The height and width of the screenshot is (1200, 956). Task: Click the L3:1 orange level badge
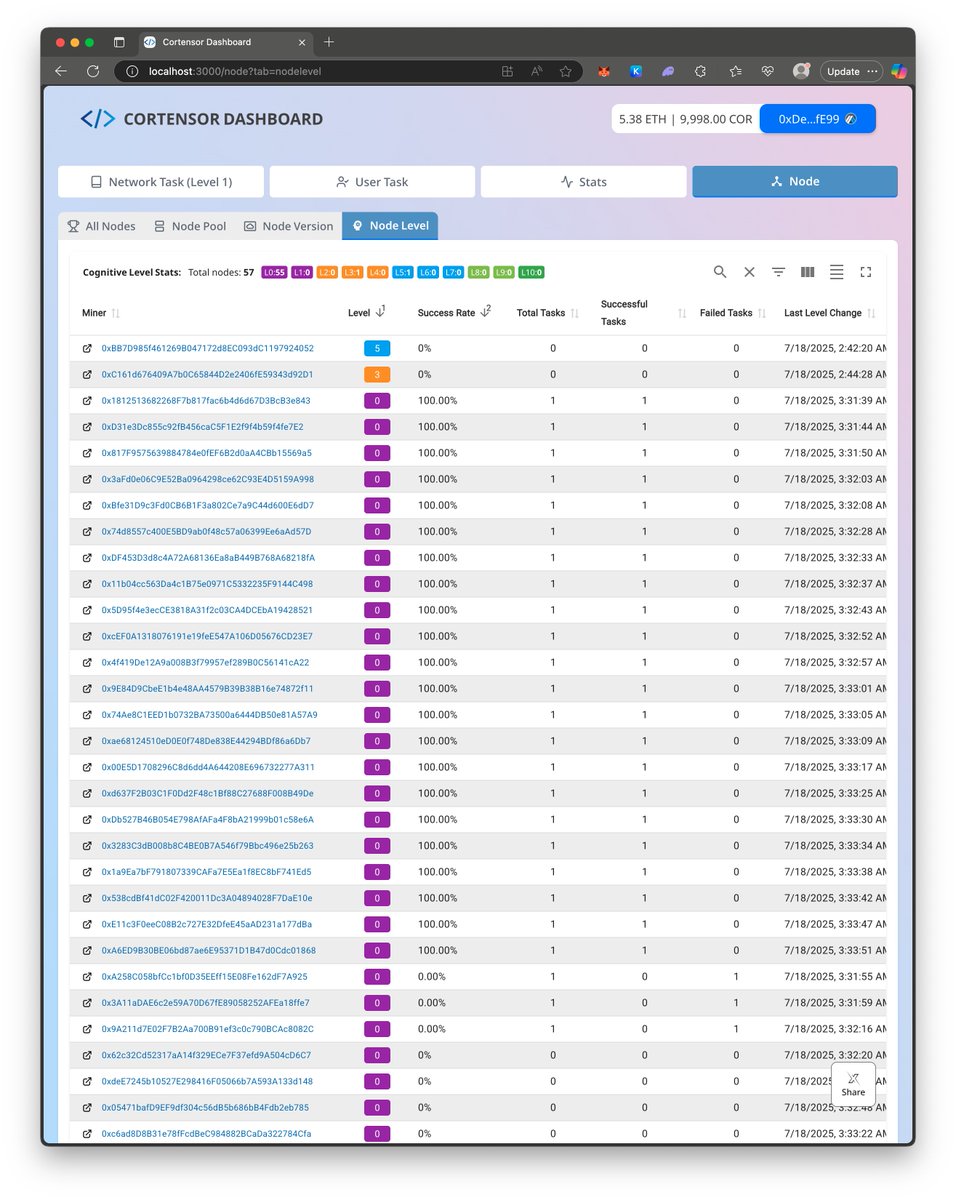tap(352, 272)
